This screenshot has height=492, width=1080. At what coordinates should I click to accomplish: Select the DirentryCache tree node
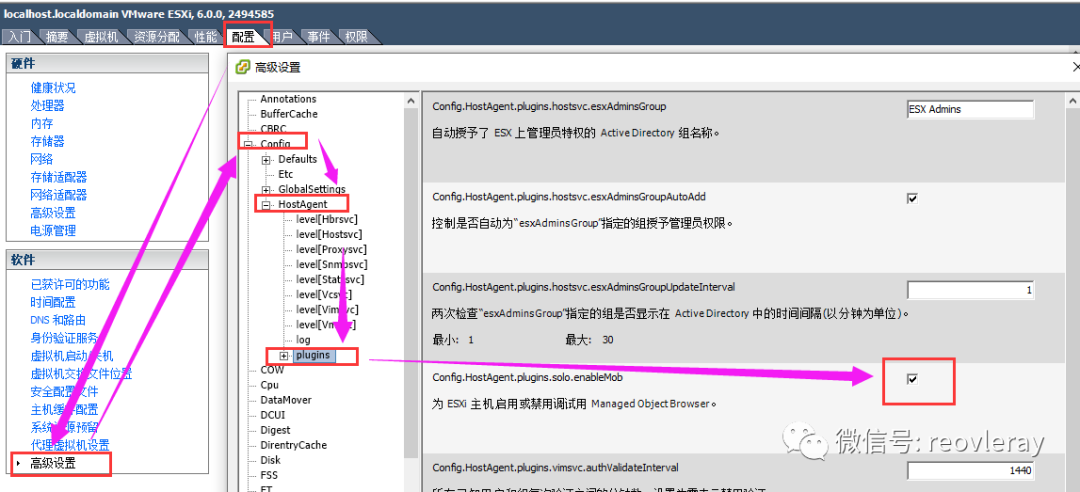point(293,445)
